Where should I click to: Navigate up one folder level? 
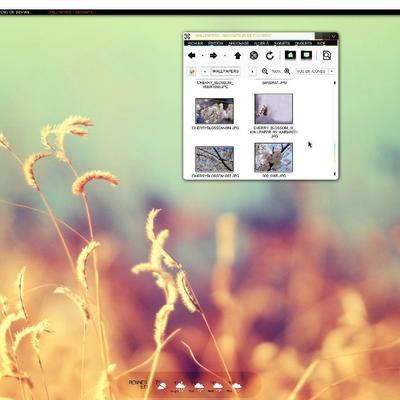(237, 55)
